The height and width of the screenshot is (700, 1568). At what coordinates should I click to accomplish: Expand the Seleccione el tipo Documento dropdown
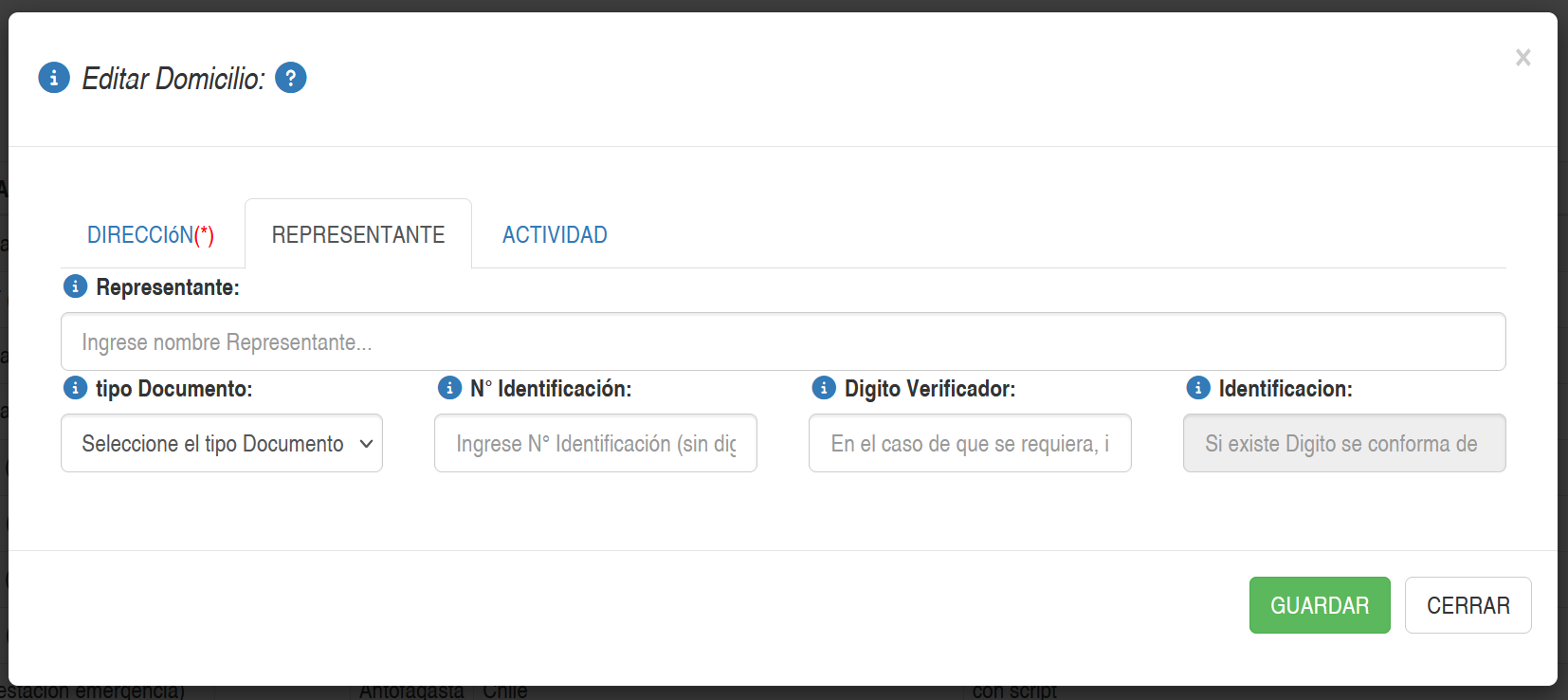(222, 443)
